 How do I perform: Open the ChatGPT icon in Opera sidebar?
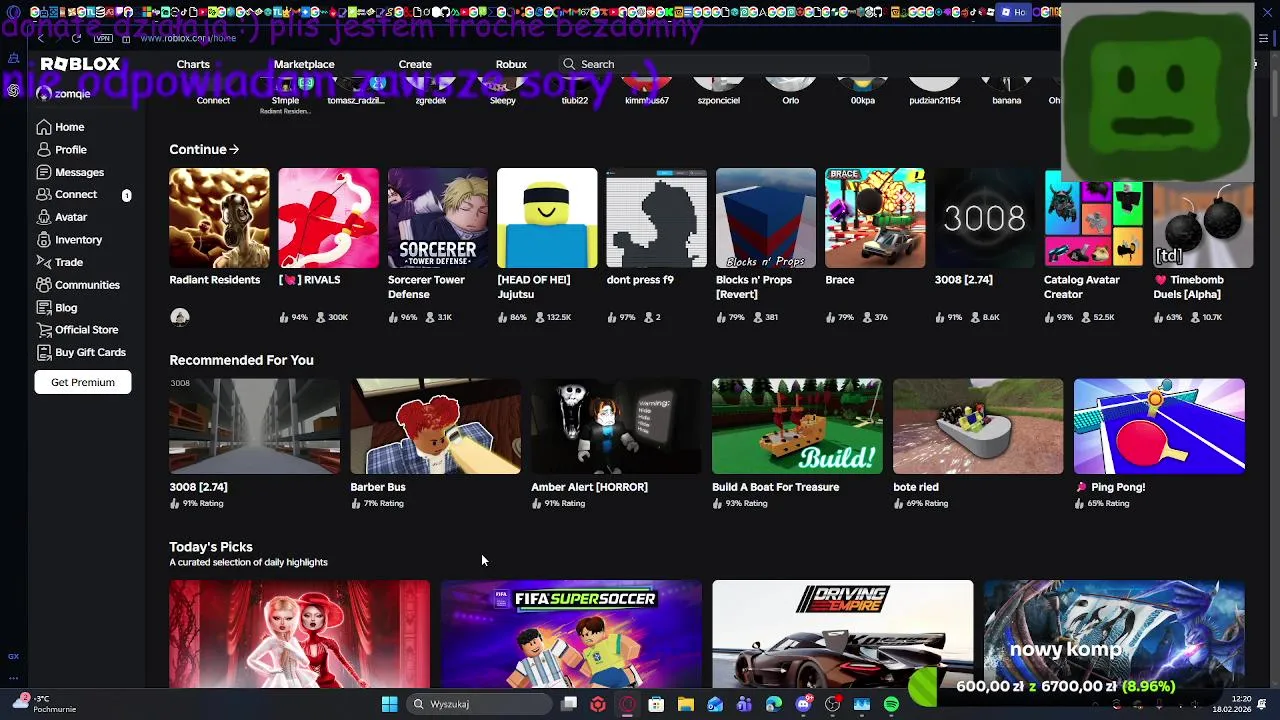13,90
